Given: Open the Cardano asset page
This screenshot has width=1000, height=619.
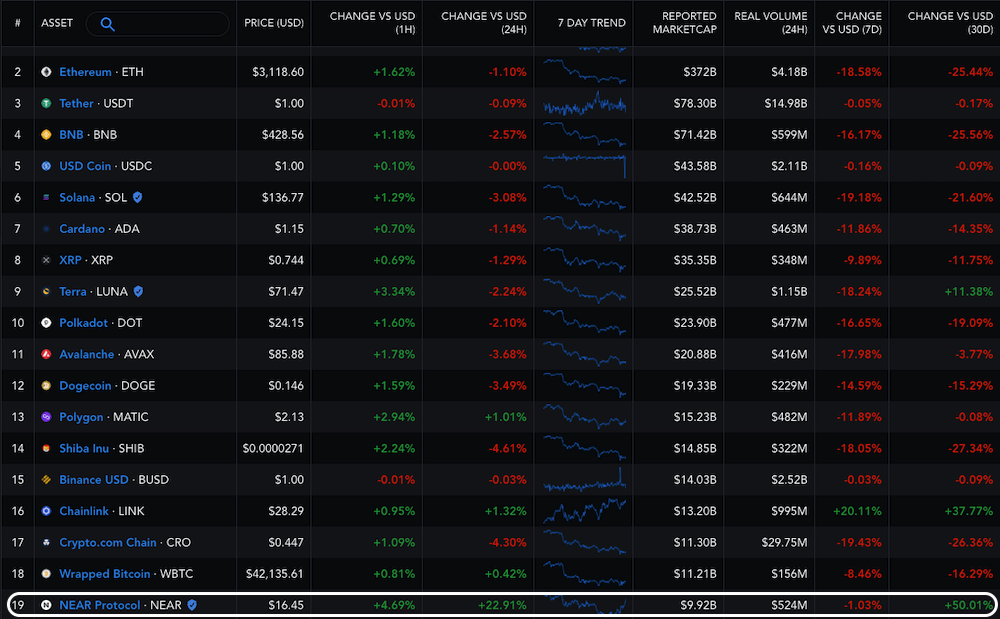Looking at the screenshot, I should click(82, 229).
